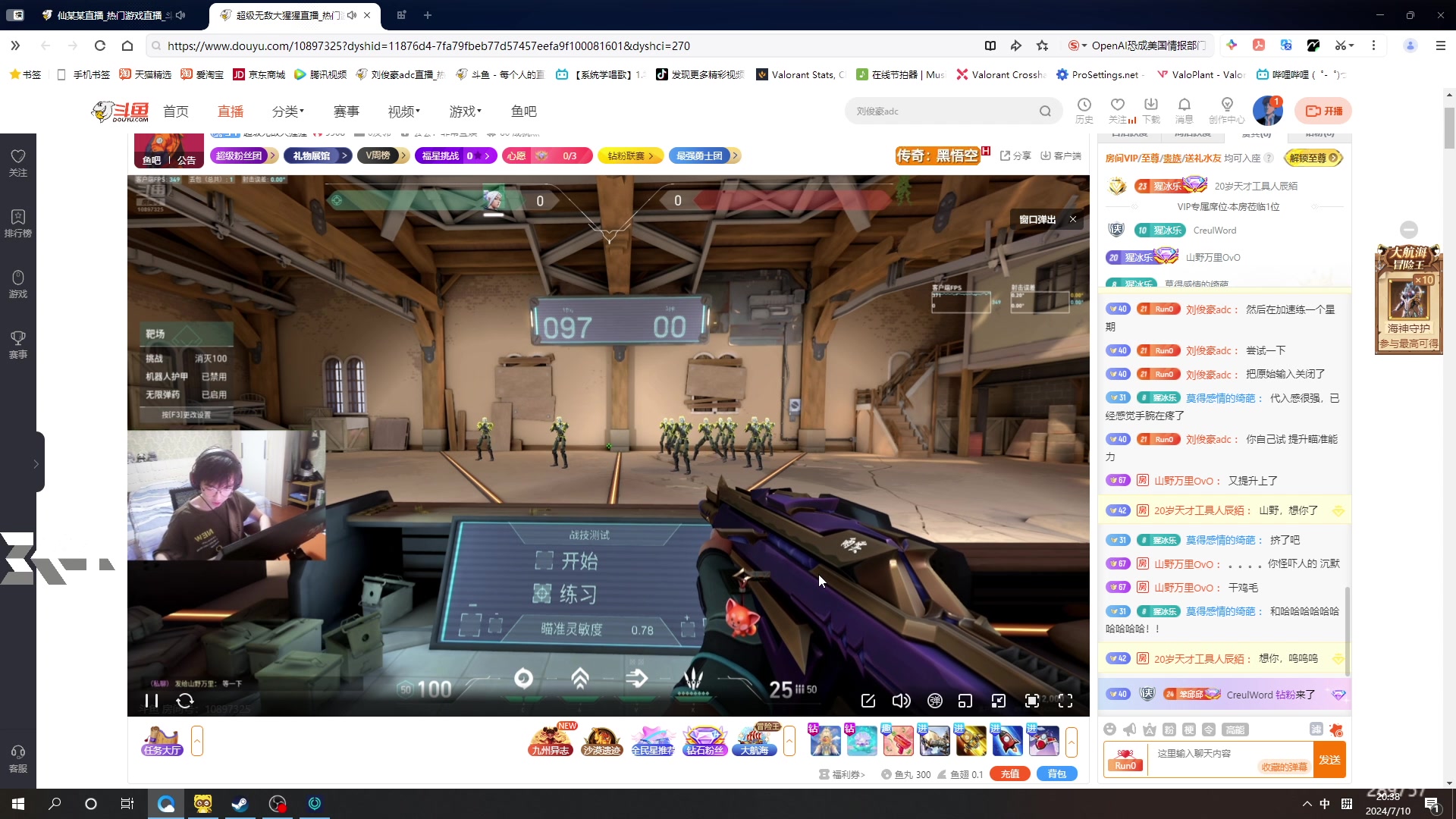Toggle the danmaku 弹 overlay button
Viewport: 1456px width, 819px height.
(935, 701)
